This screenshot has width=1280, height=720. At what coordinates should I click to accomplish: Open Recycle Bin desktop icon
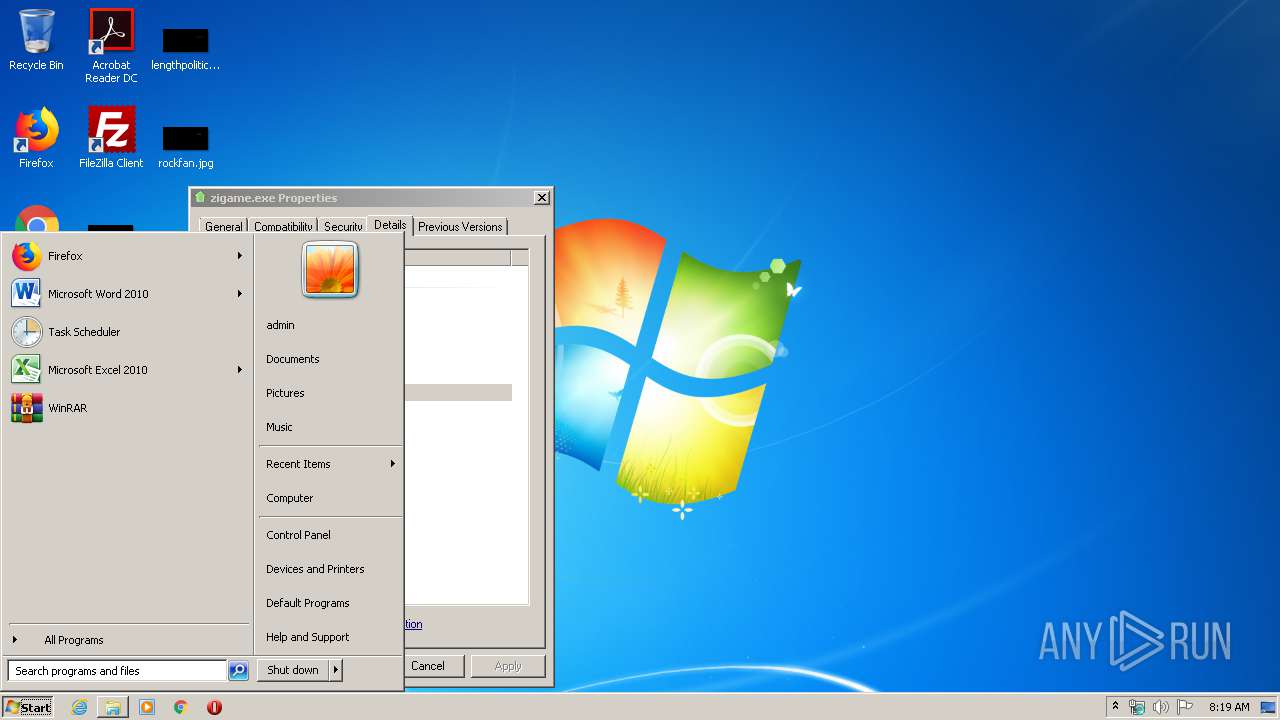36,40
